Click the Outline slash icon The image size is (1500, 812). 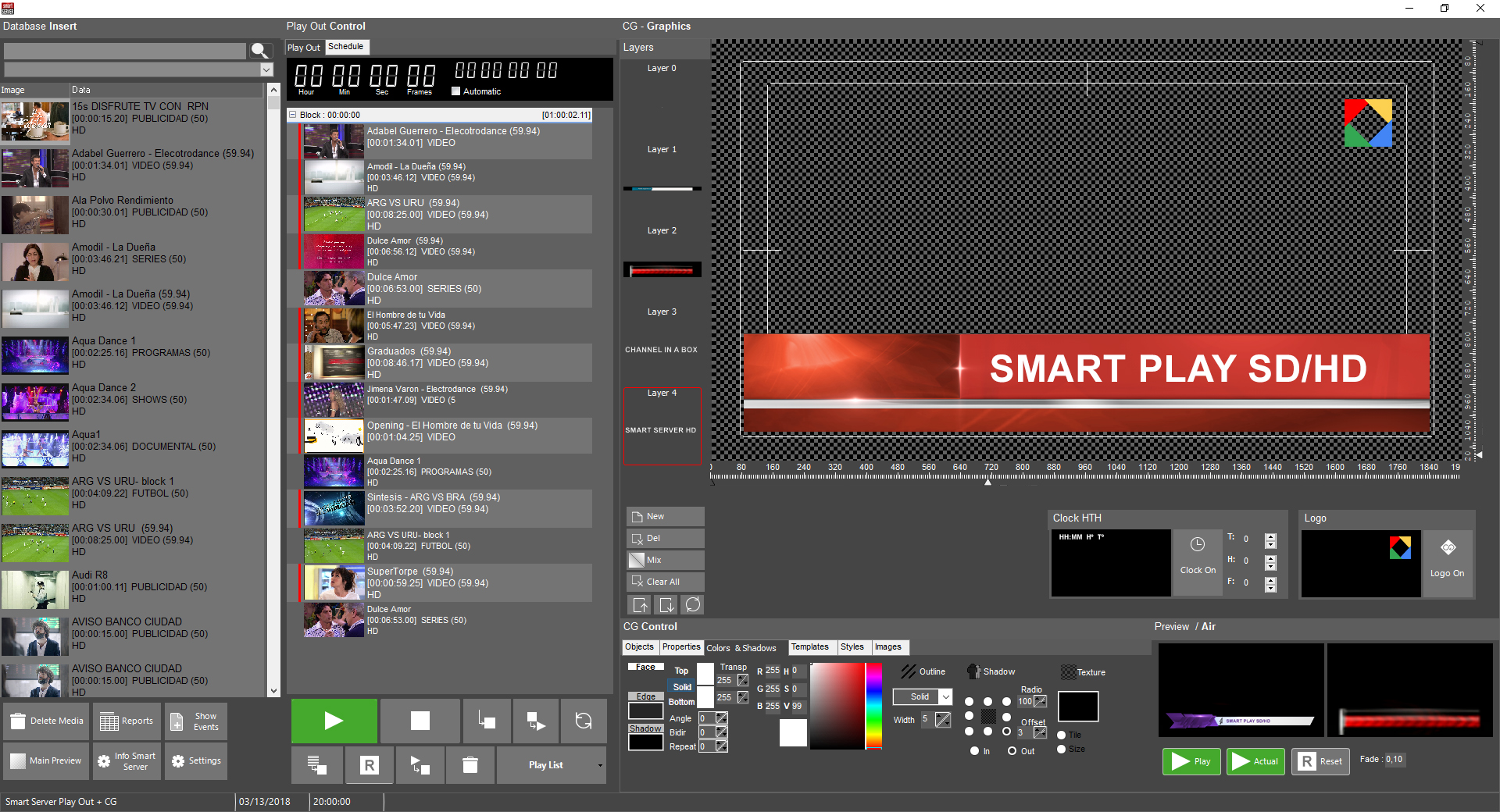coord(908,671)
